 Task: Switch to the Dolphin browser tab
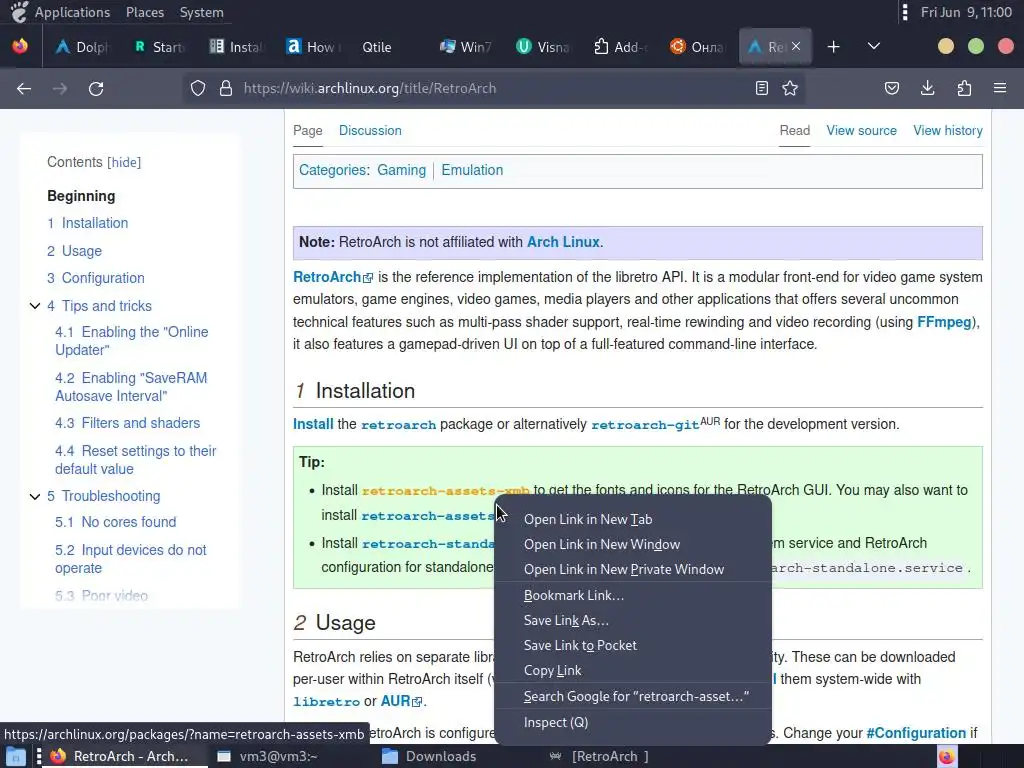[x=83, y=46]
